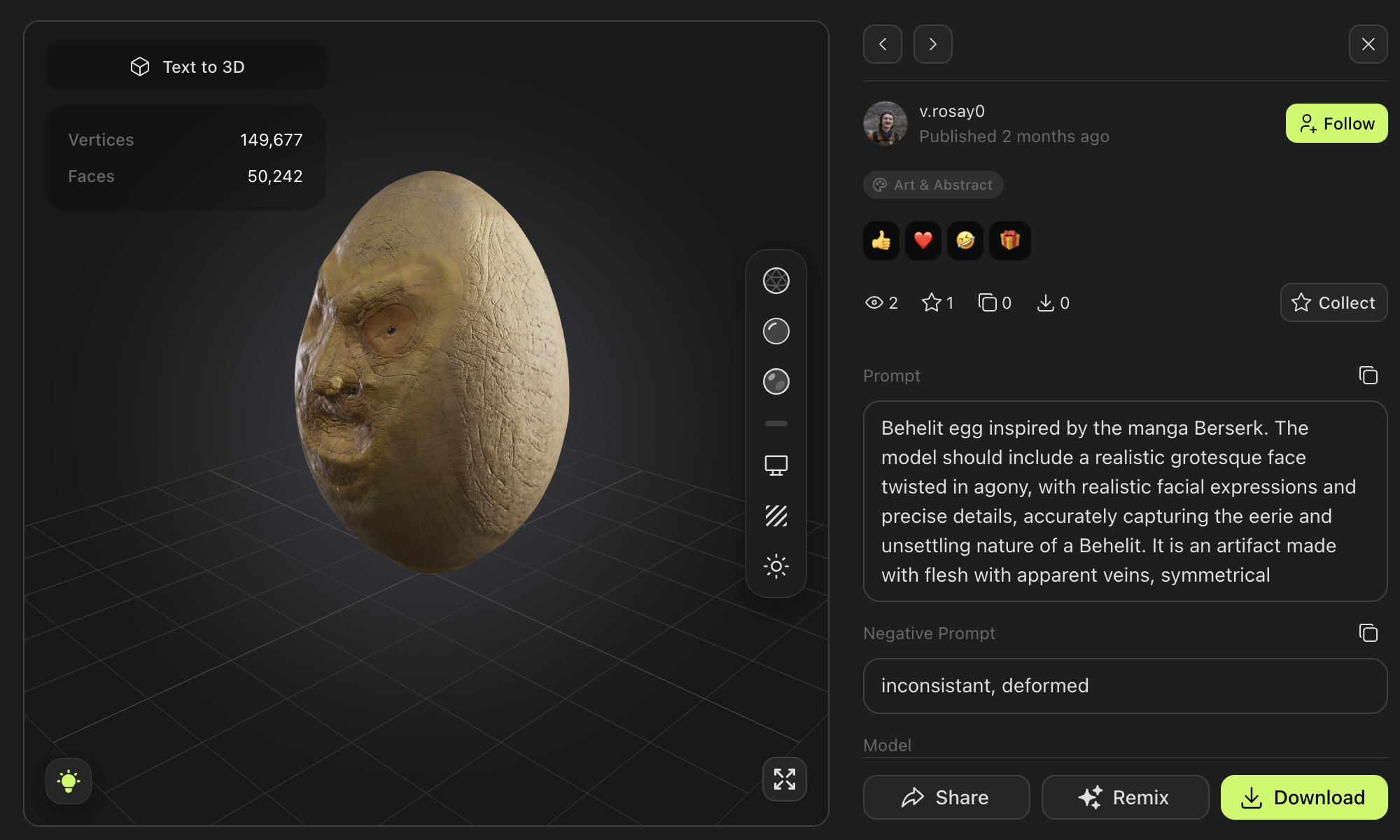This screenshot has height=840, width=1400.
Task: Click the monitor display icon in viewer toolbar
Action: pyautogui.click(x=776, y=465)
